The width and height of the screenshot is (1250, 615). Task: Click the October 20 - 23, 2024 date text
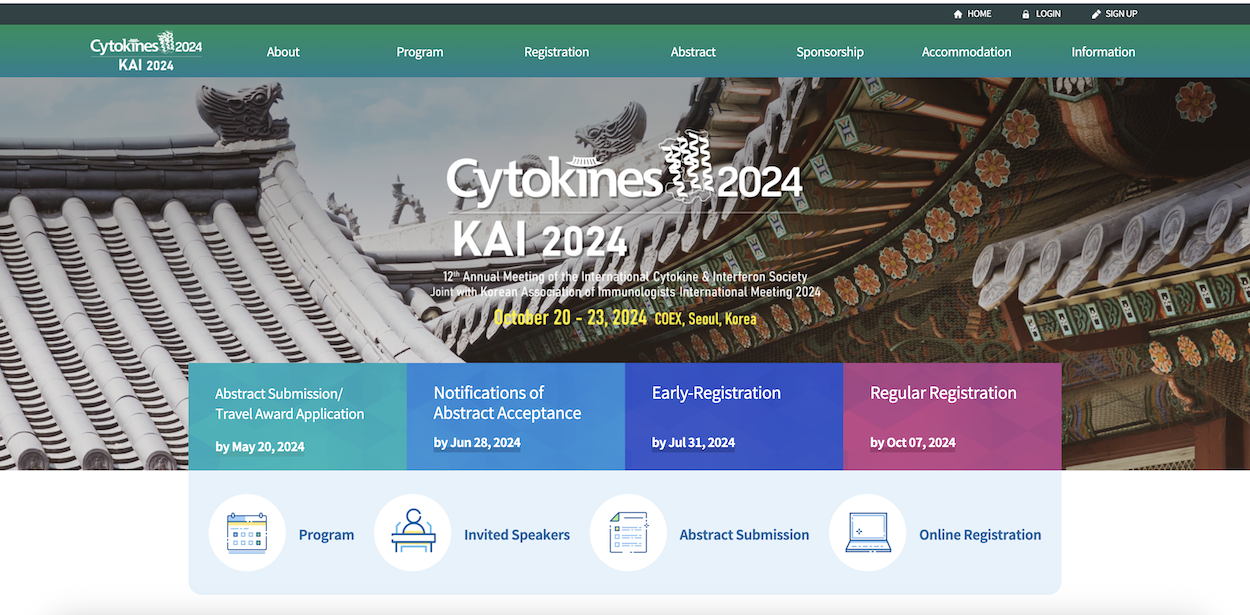[x=570, y=318]
